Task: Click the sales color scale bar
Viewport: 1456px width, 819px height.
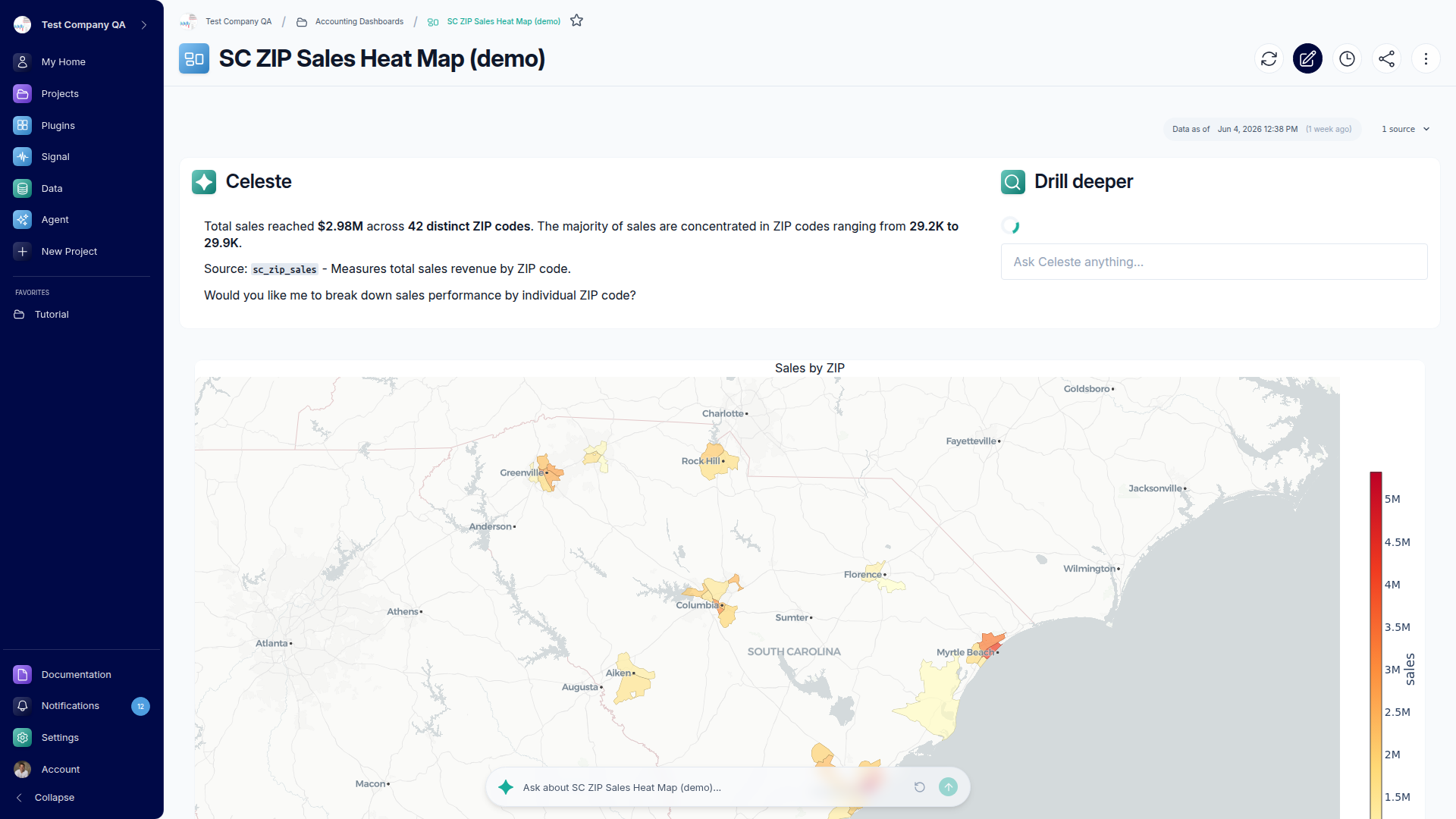Action: 1376,645
